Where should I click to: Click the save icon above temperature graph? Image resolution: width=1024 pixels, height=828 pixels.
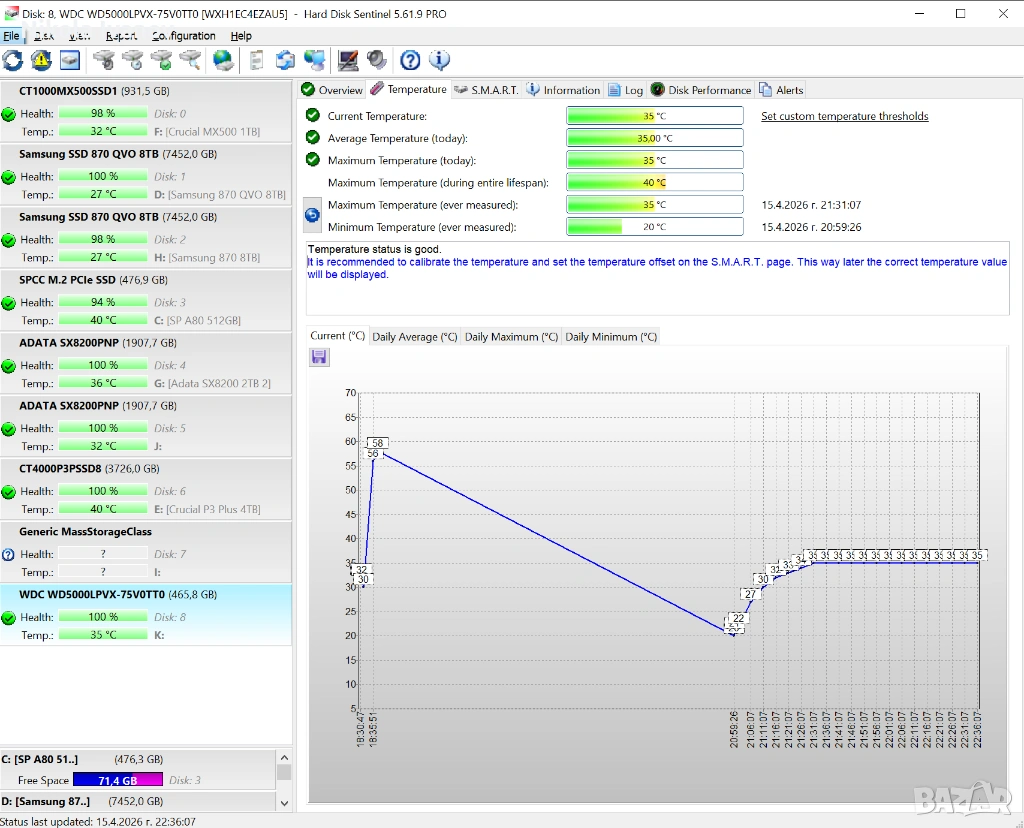320,357
